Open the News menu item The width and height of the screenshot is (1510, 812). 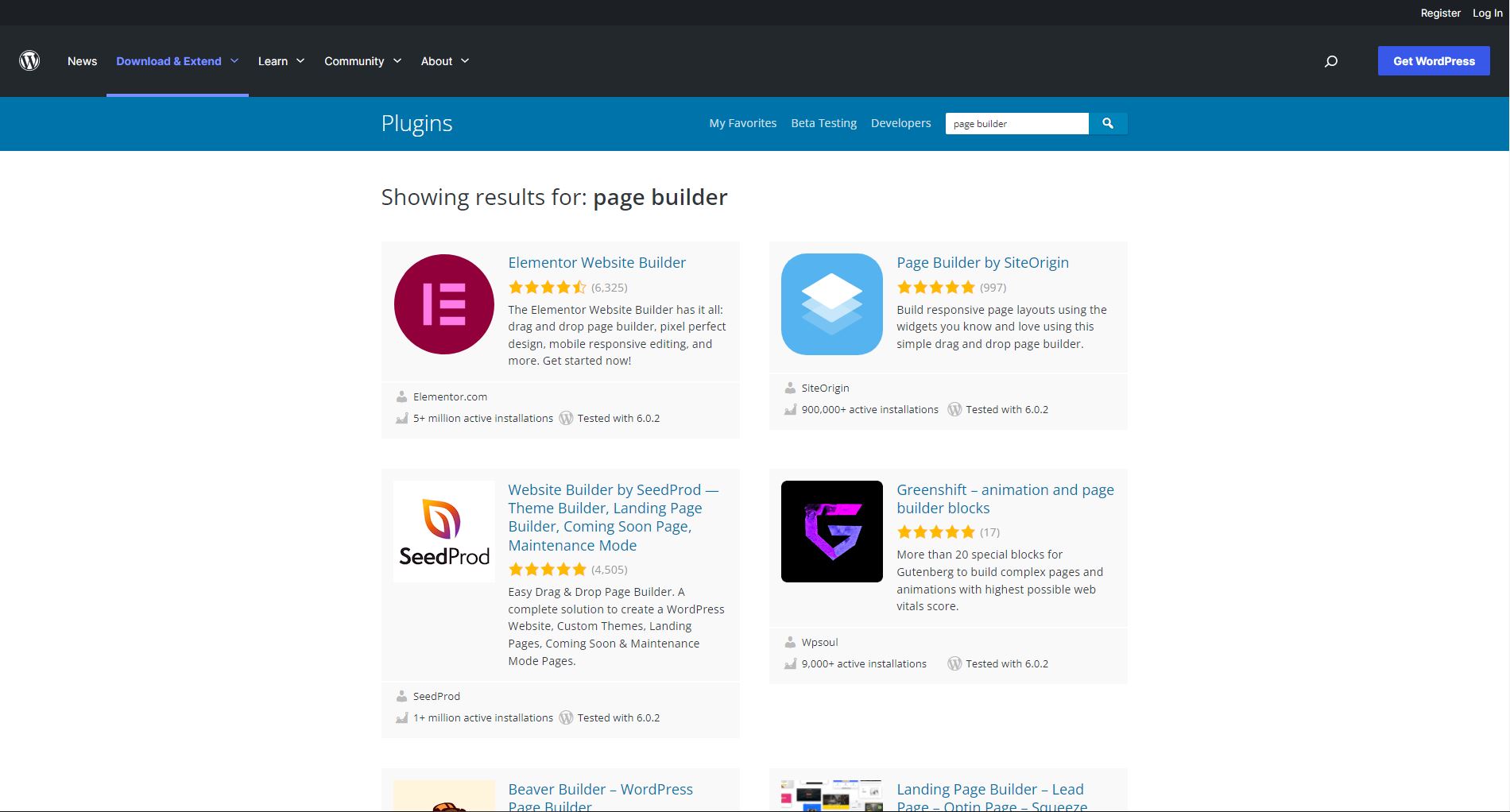click(x=82, y=61)
